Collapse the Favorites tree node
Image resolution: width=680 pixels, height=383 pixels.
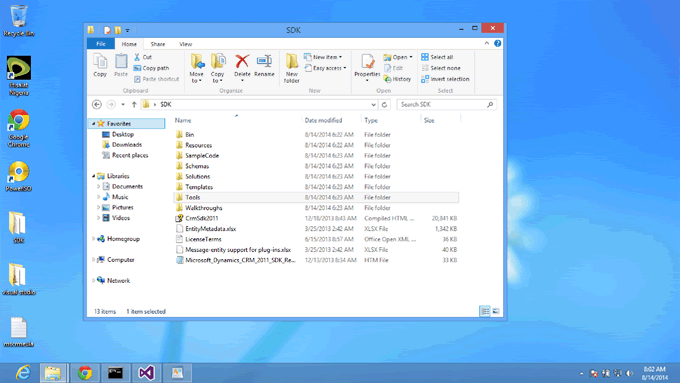pyautogui.click(x=93, y=124)
